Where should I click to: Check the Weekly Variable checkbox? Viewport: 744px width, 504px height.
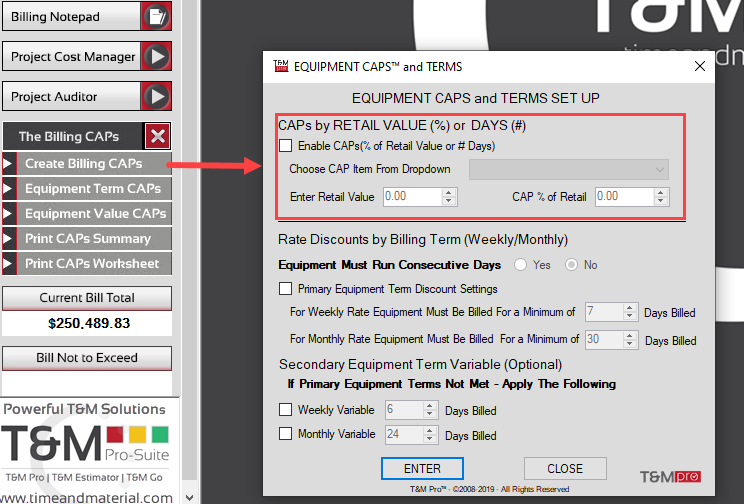[286, 410]
